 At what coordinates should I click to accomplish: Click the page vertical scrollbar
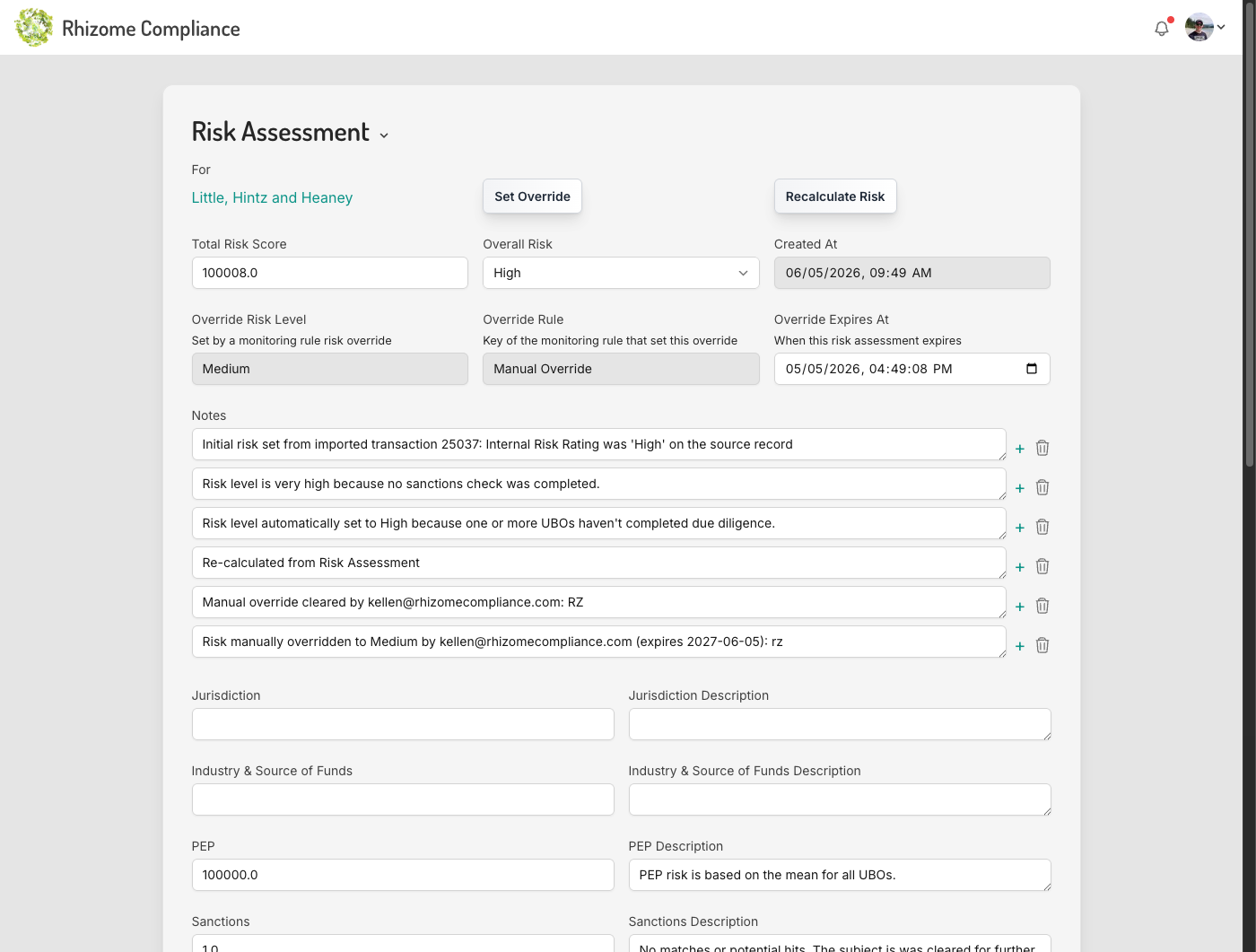coord(1249,233)
